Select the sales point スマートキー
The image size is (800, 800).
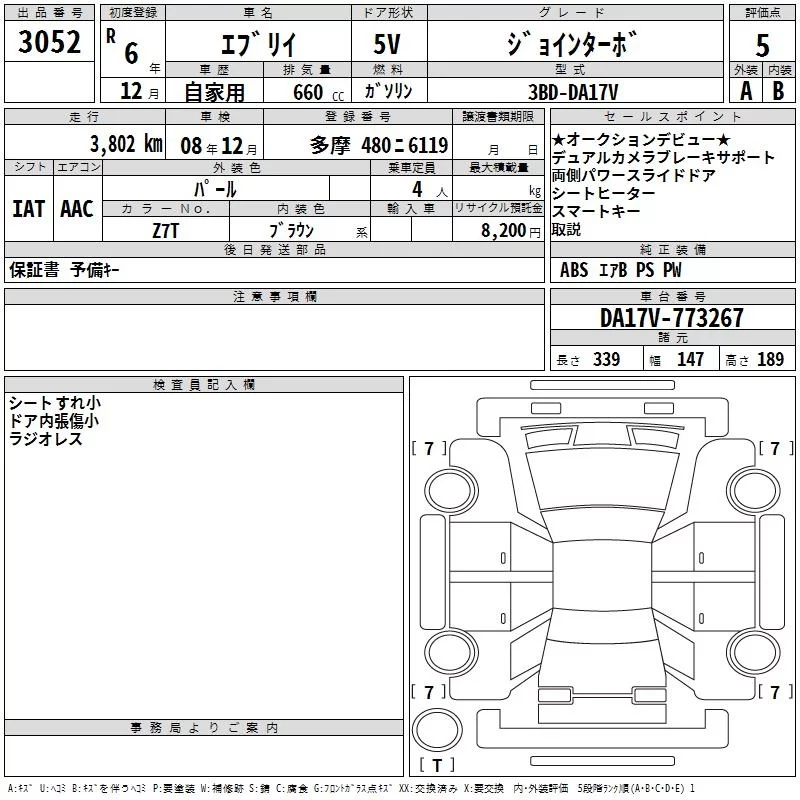pyautogui.click(x=596, y=211)
